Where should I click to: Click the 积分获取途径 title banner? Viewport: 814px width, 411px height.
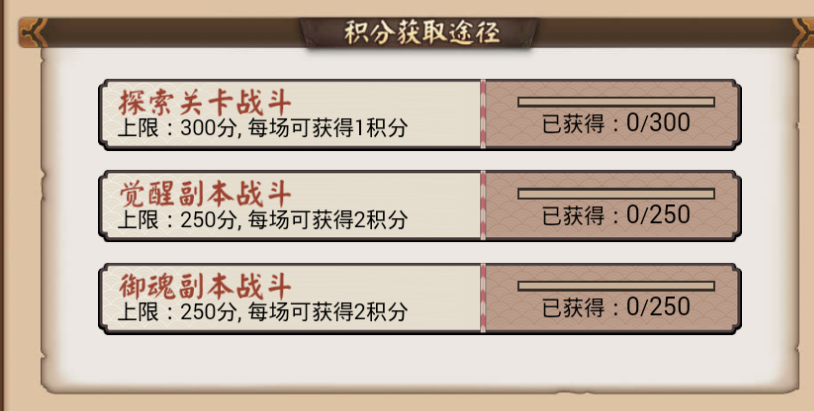click(420, 31)
